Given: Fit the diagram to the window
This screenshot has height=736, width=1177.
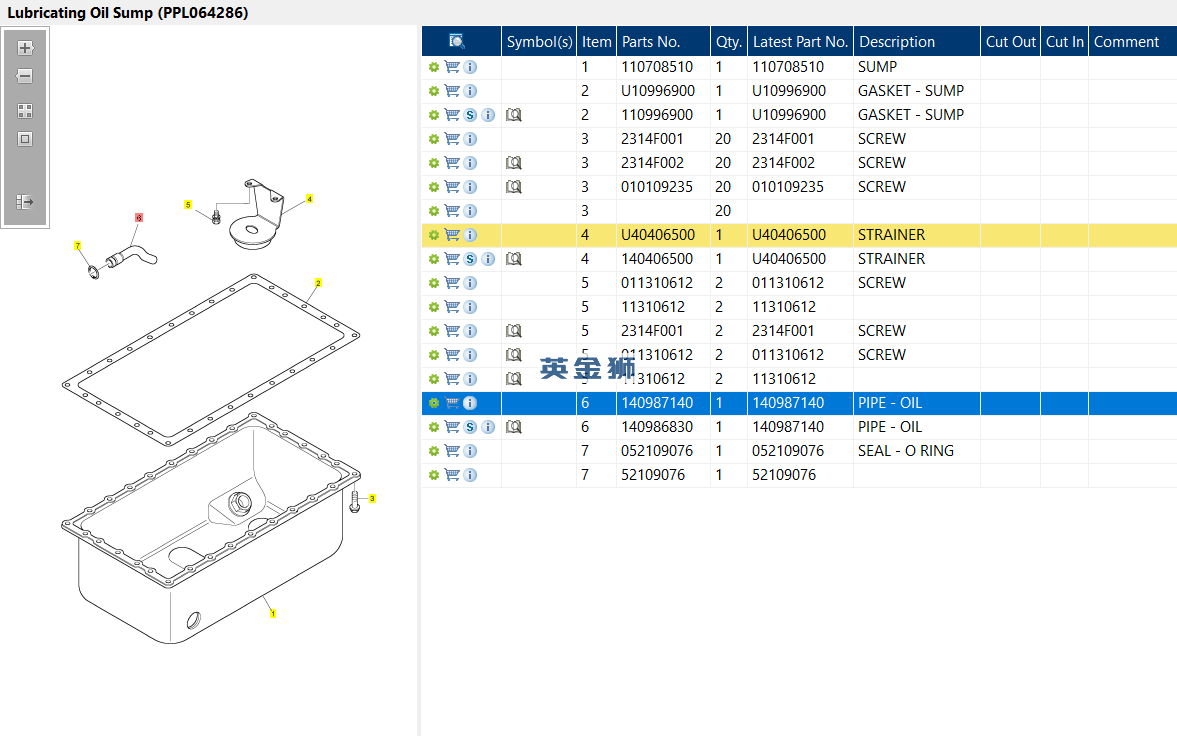Looking at the screenshot, I should [x=25, y=139].
